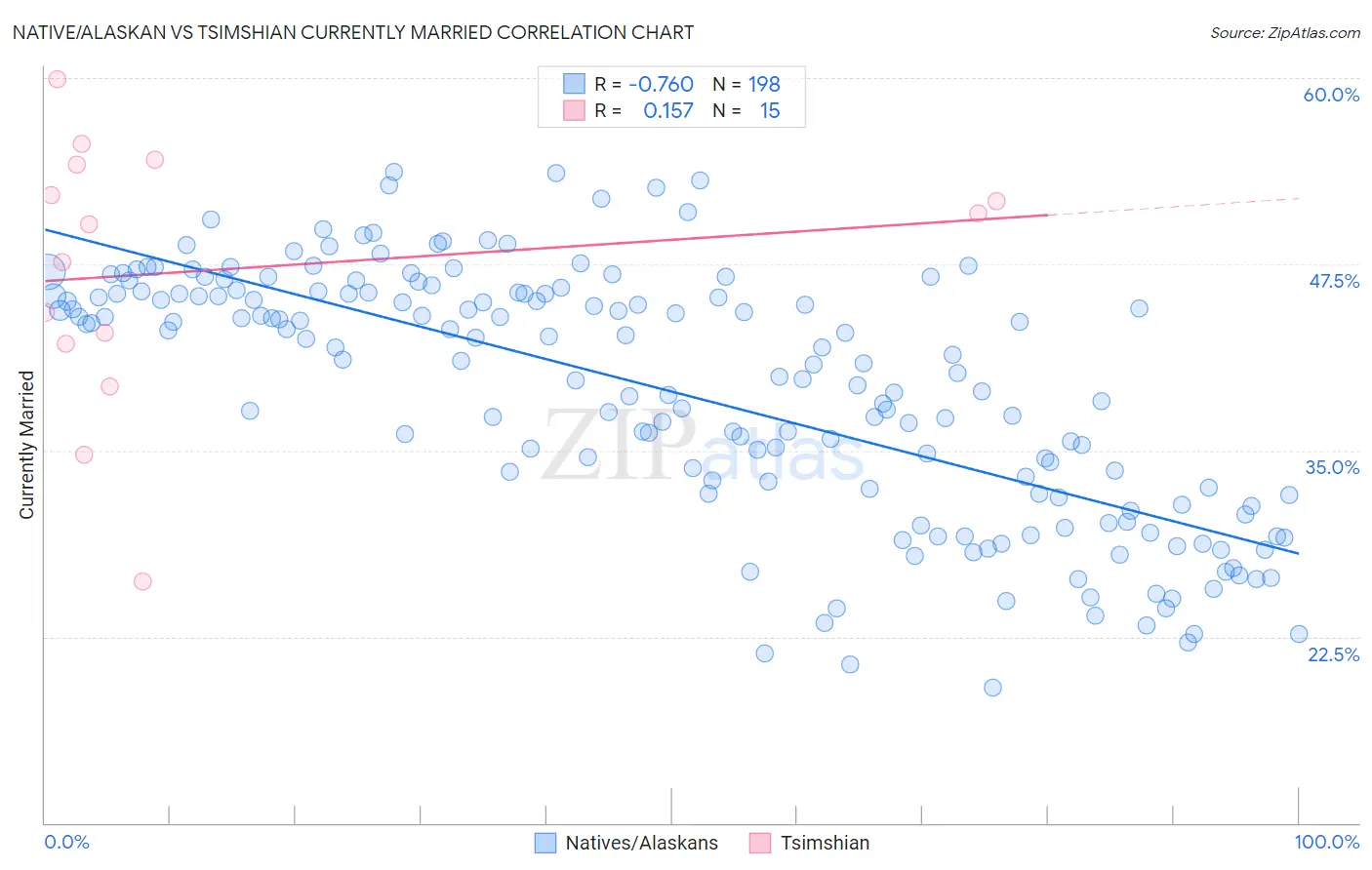The image size is (1372, 870).
Task: Click the 60.0% y-axis label
Action: 1331,95
